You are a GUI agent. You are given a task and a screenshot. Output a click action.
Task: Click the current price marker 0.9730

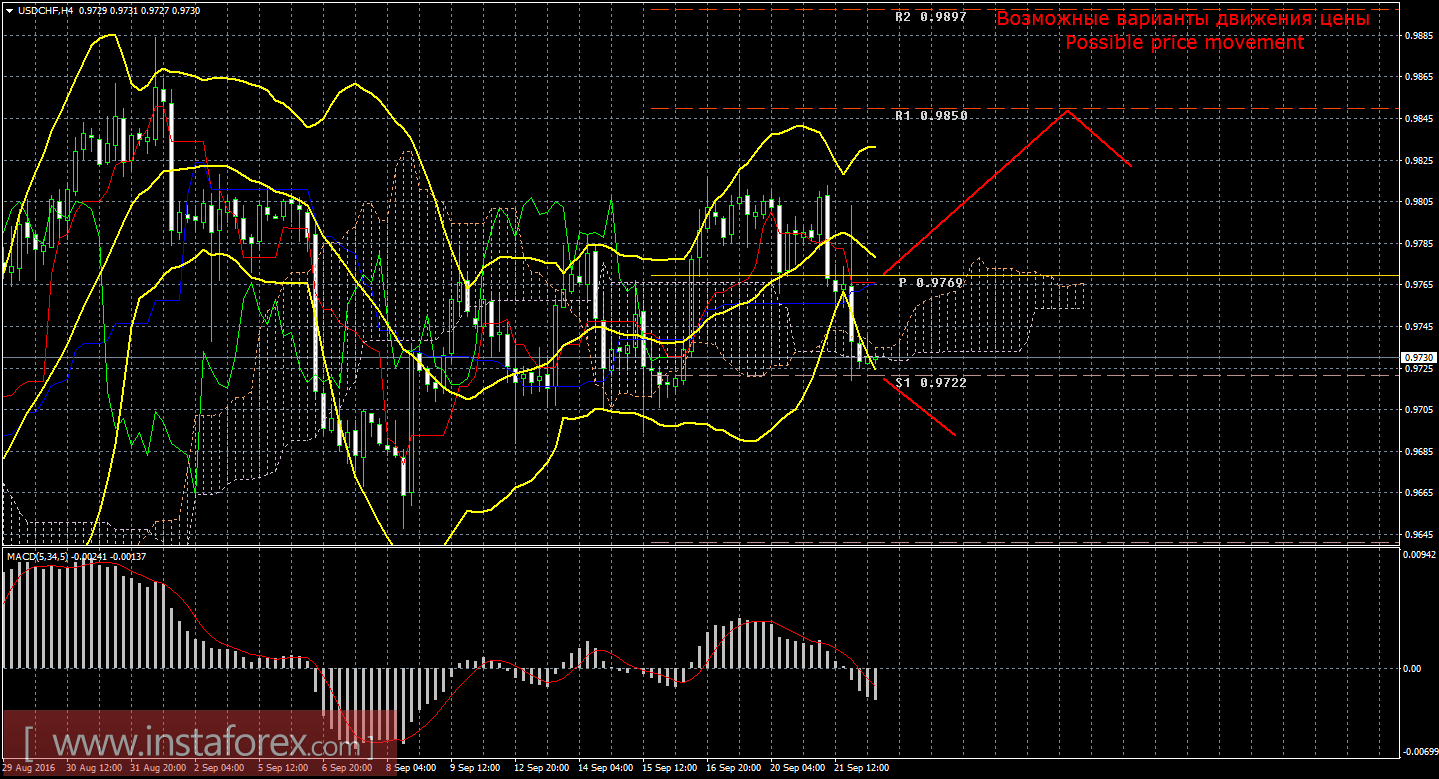[1419, 357]
